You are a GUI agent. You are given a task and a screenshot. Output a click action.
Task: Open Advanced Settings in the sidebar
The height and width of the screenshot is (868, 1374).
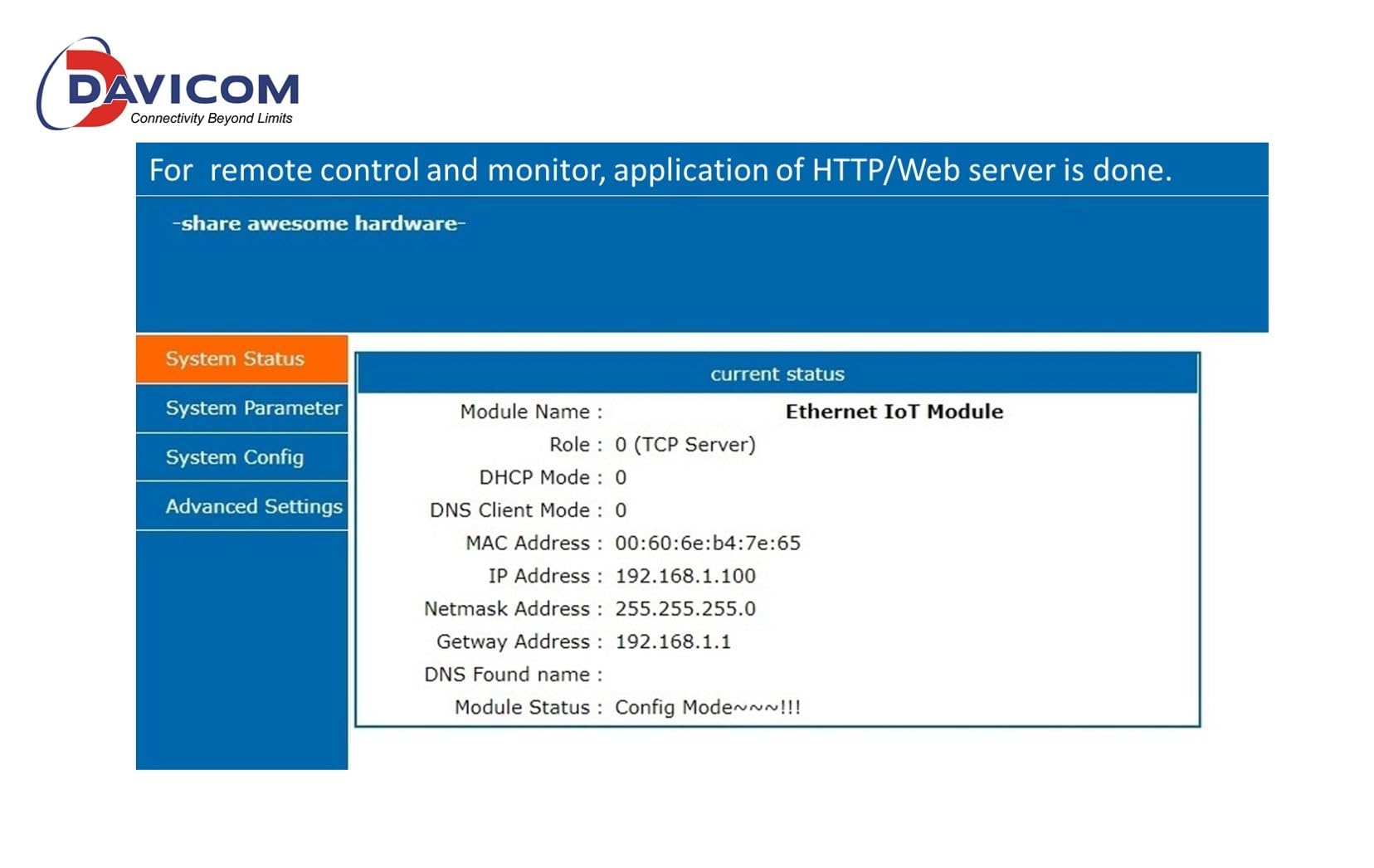tap(241, 506)
